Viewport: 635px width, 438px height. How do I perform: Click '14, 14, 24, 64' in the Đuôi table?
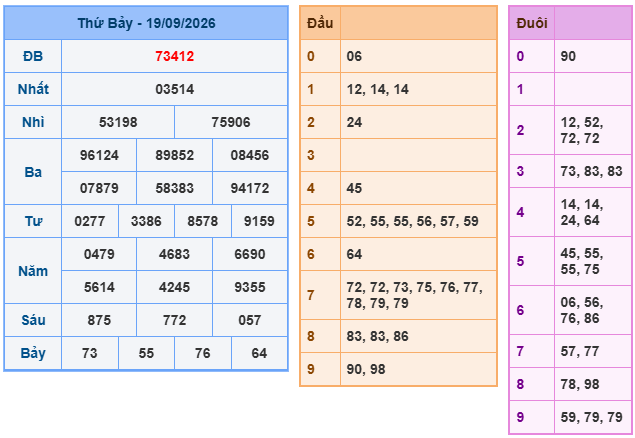582,212
